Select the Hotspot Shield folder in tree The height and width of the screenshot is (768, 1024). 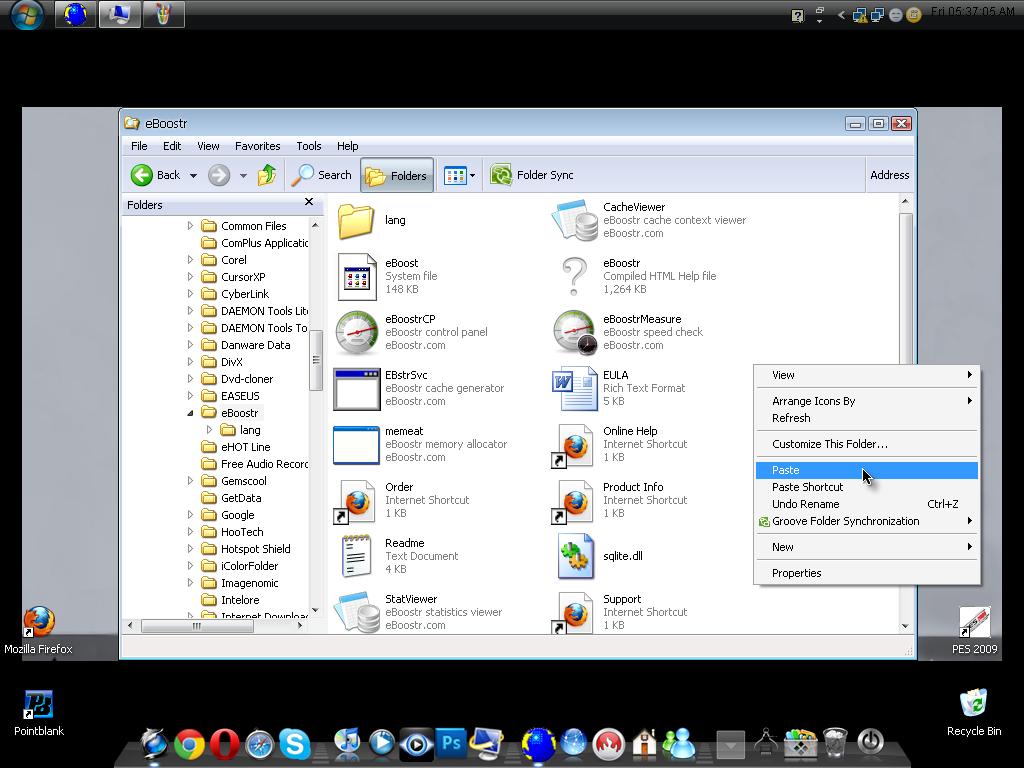point(255,549)
